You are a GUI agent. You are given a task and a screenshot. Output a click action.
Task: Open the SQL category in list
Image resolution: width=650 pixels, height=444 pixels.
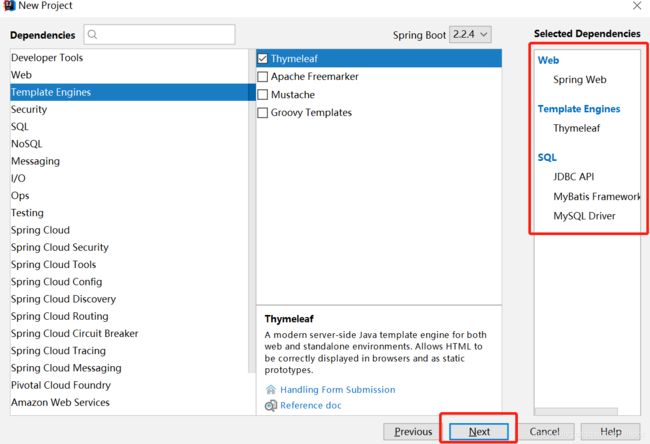129,127
